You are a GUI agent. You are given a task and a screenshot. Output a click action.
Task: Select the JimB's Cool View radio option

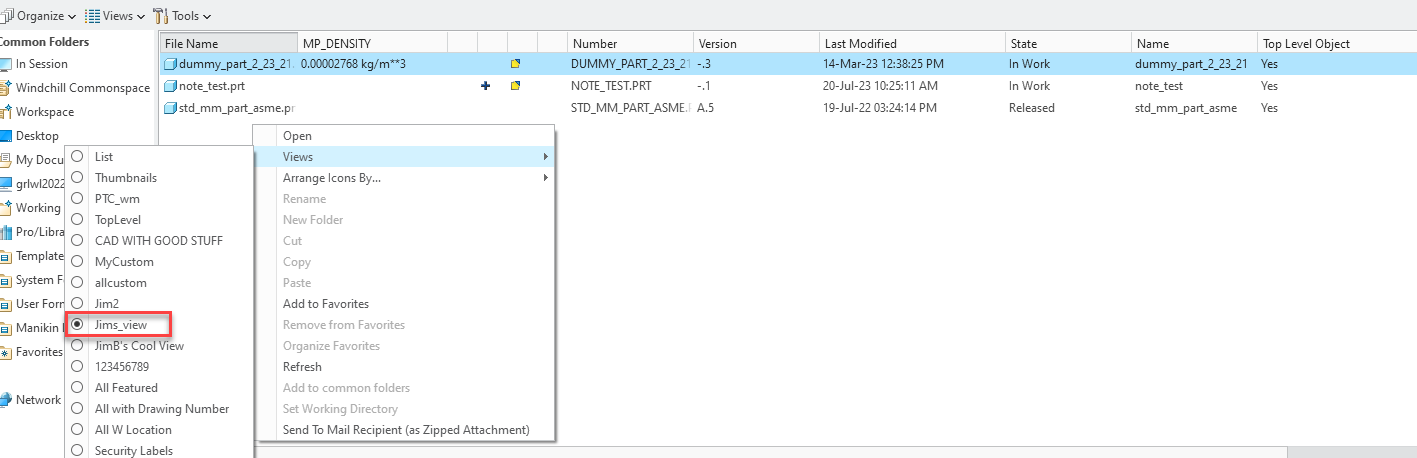click(77, 346)
